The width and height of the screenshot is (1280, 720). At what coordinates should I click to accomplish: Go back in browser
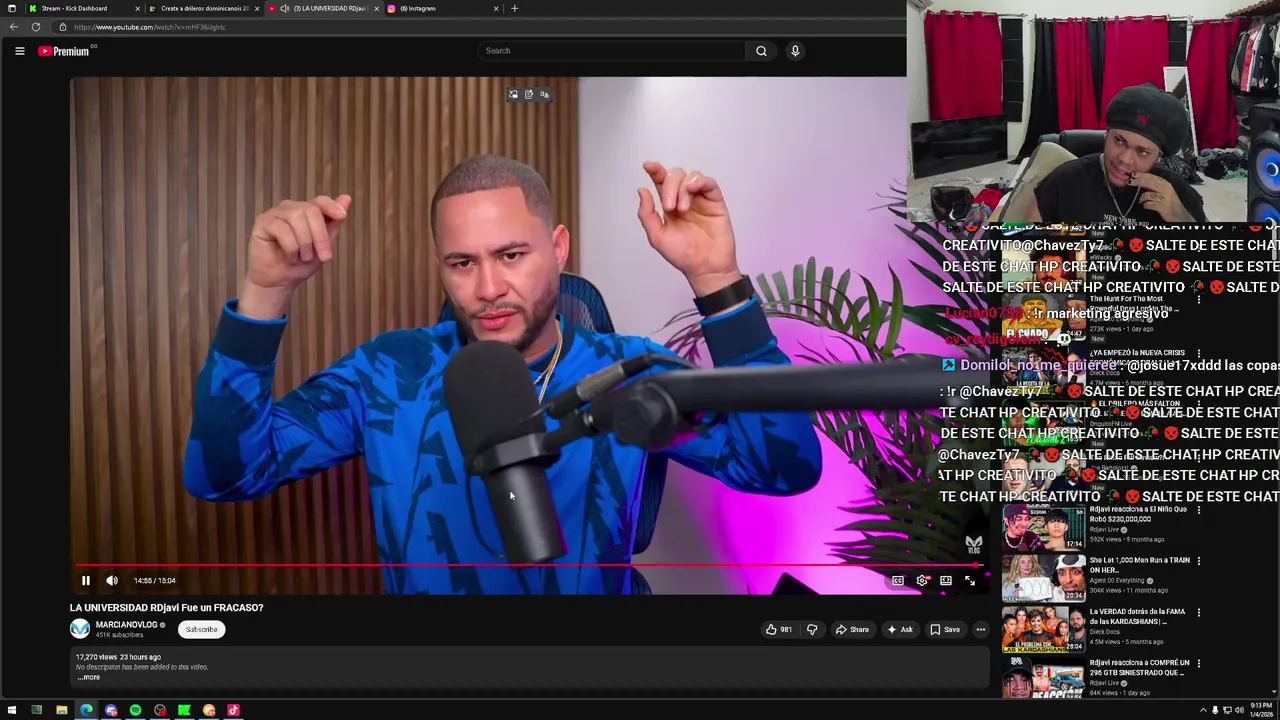point(13,27)
